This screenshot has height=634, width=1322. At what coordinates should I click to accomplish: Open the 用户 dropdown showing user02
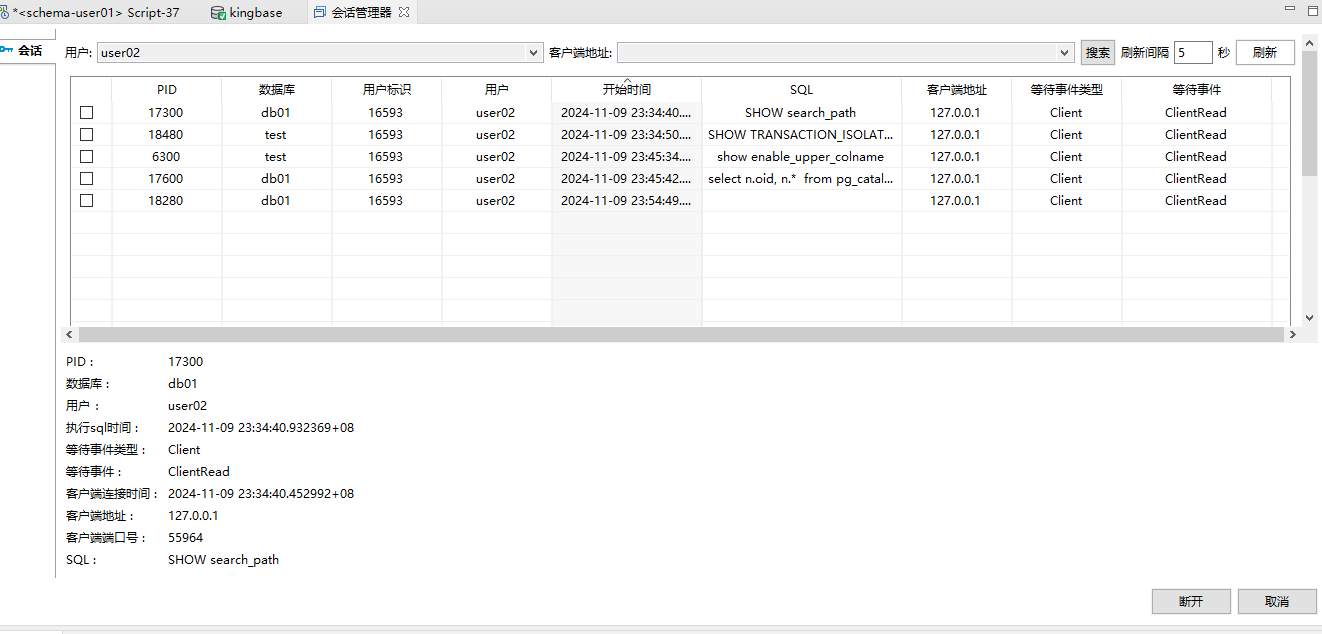click(534, 53)
